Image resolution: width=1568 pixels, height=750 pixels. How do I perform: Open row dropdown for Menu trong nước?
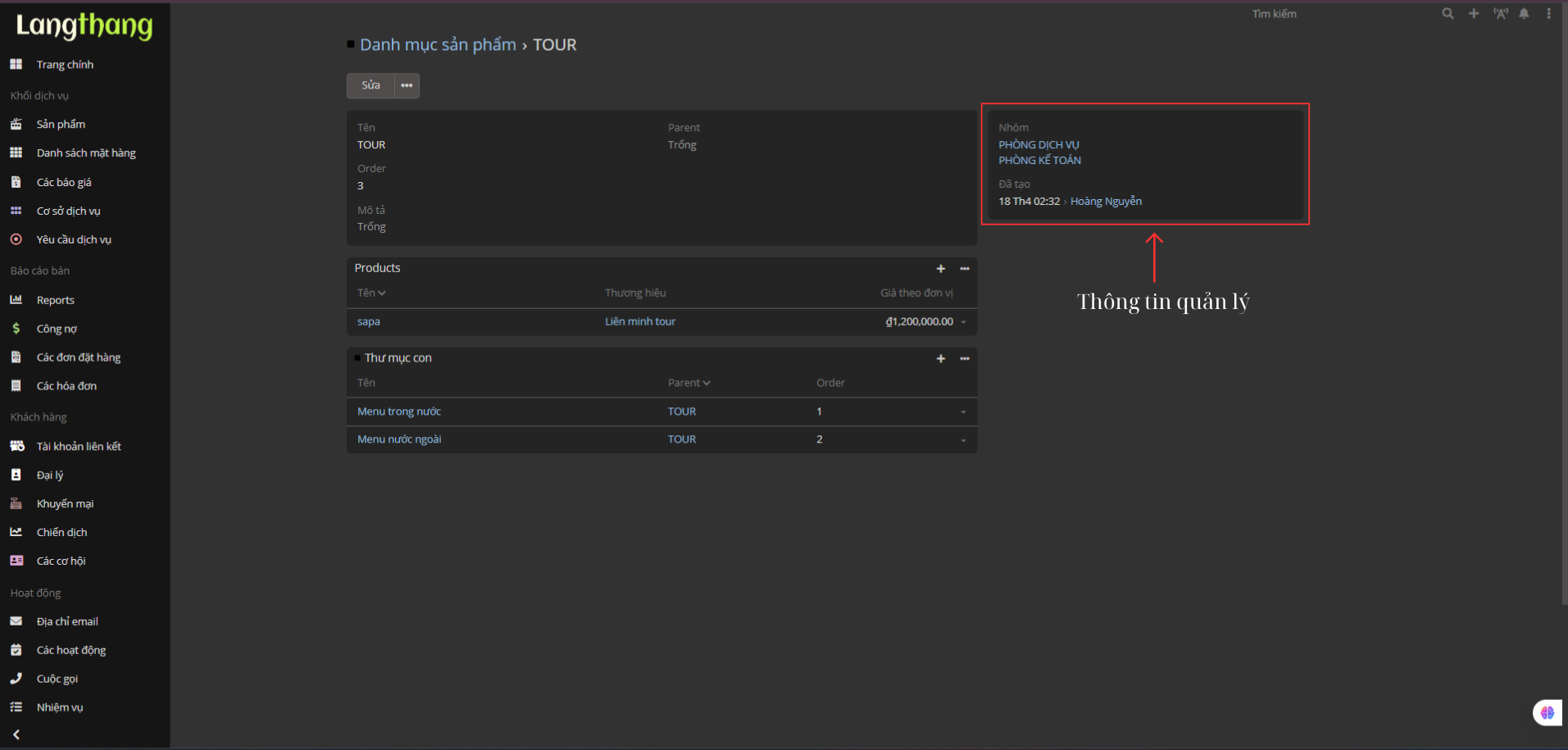pyautogui.click(x=963, y=412)
